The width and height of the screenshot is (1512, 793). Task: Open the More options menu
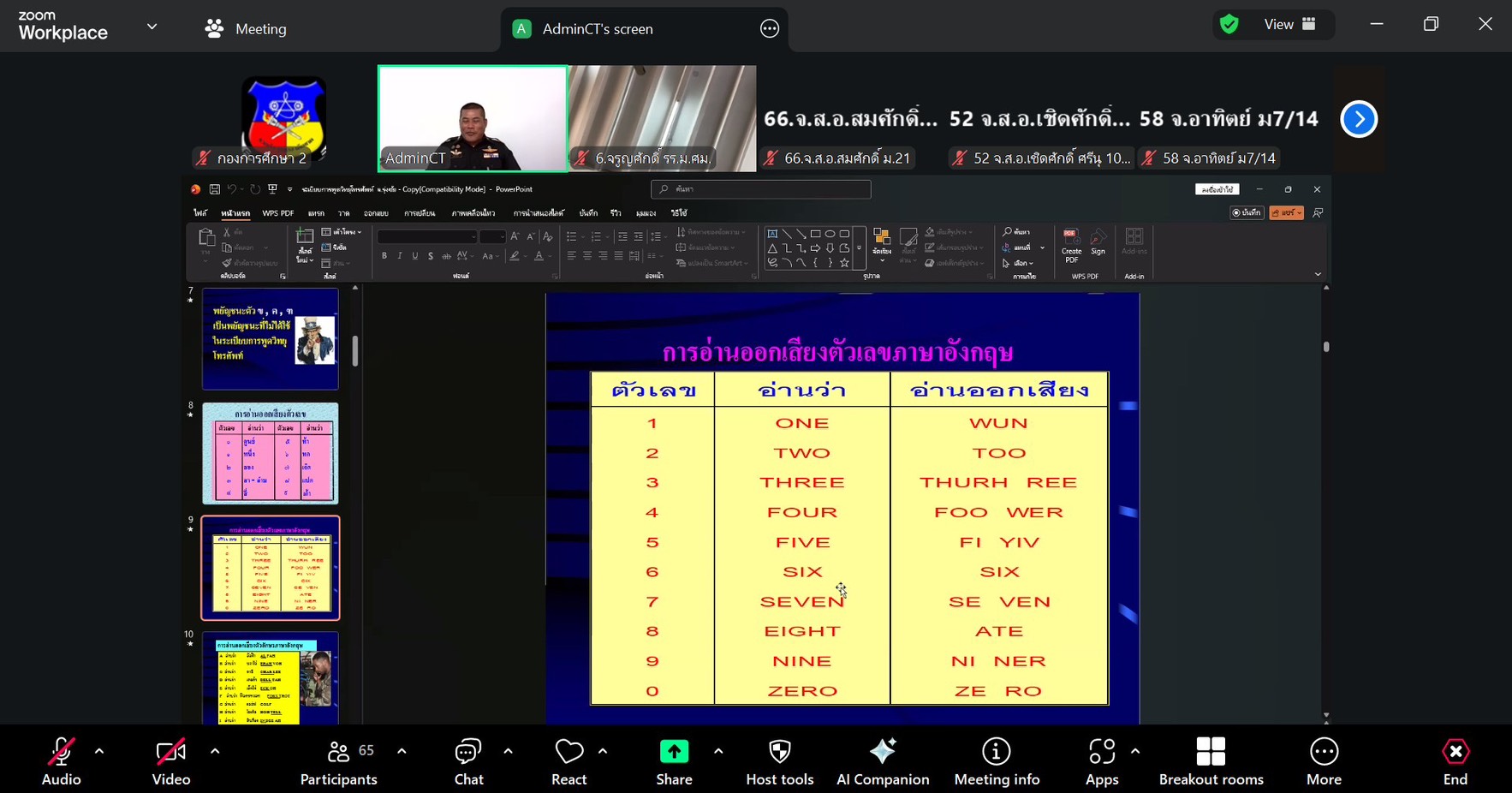tap(1324, 760)
